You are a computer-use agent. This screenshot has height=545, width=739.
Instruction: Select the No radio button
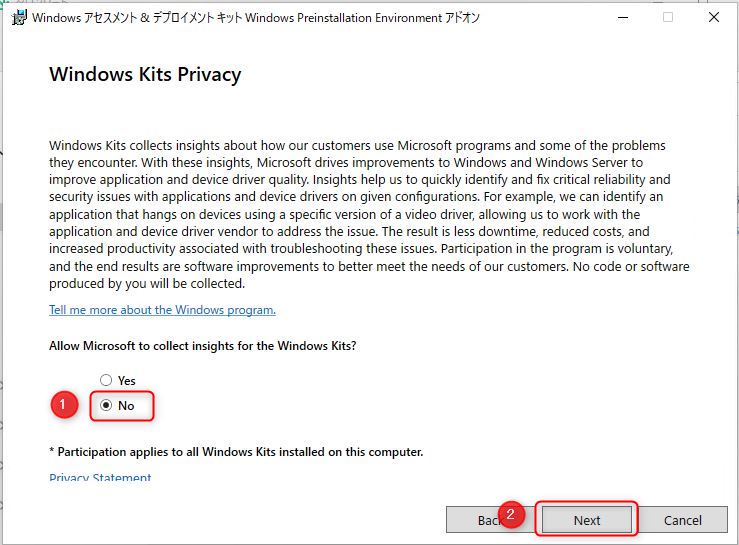[x=106, y=406]
